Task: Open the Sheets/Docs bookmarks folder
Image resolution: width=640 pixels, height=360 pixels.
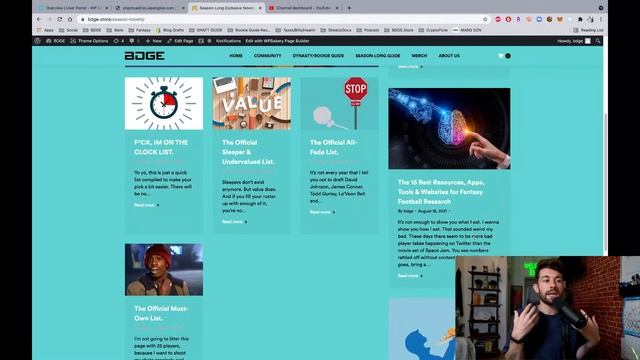Action: (x=336, y=30)
